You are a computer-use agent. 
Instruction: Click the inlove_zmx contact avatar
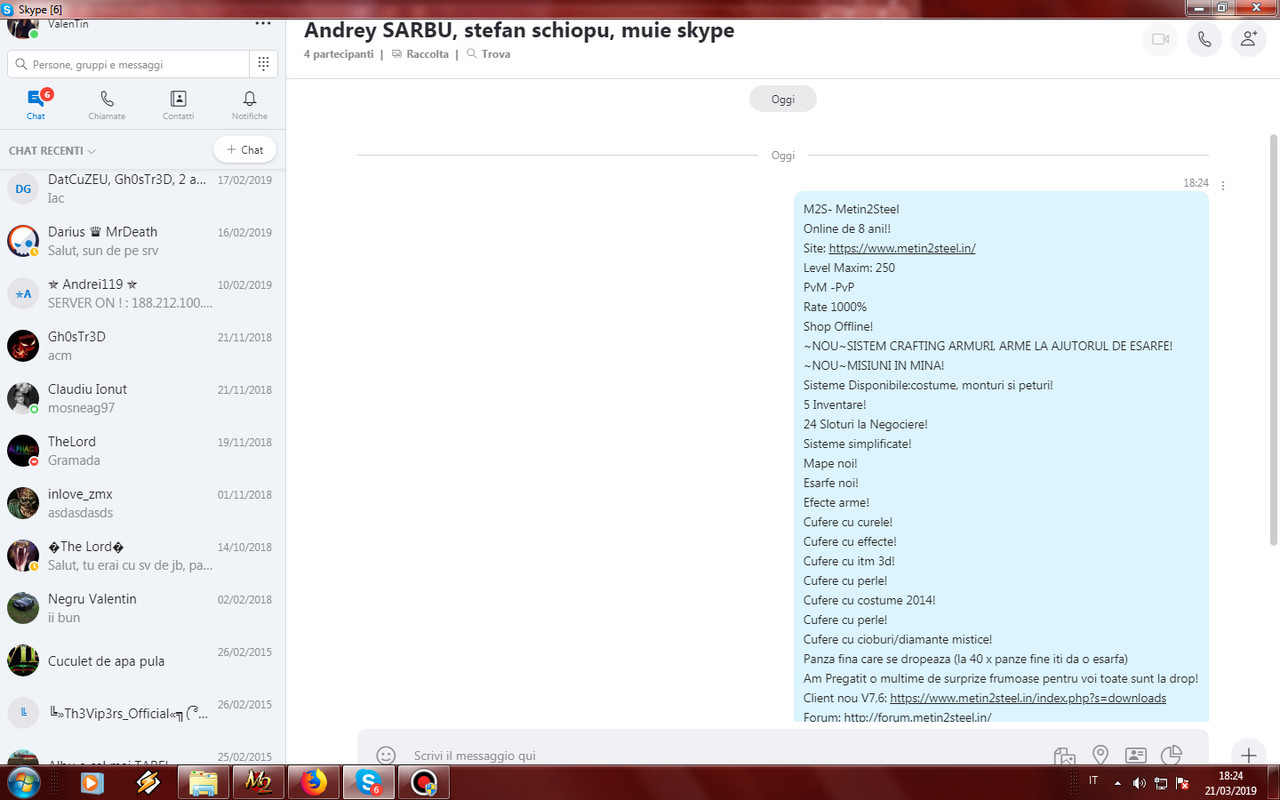[x=23, y=503]
